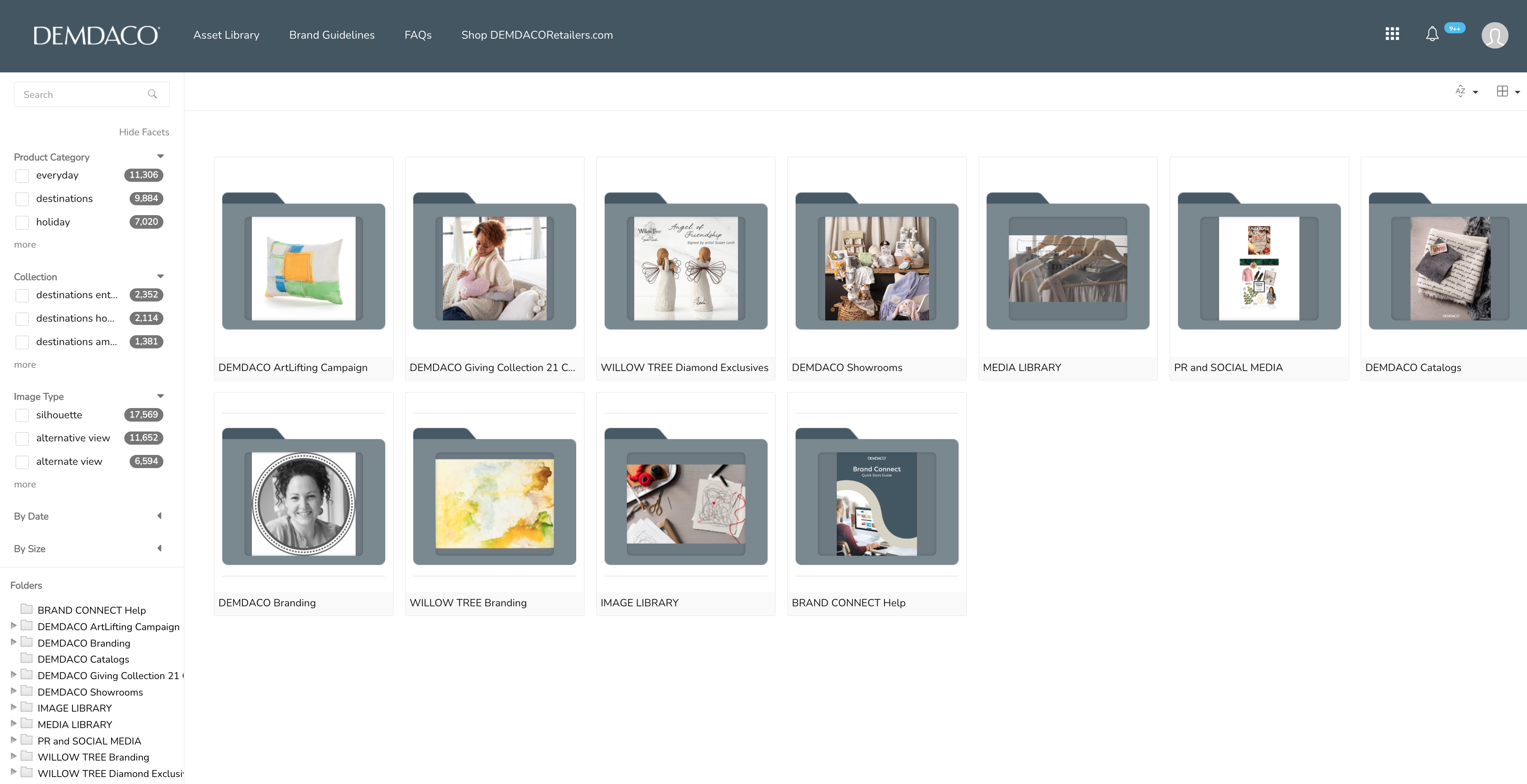This screenshot has width=1527, height=784.
Task: Expand WILLOW TREE Branding tree node
Action: click(13, 756)
